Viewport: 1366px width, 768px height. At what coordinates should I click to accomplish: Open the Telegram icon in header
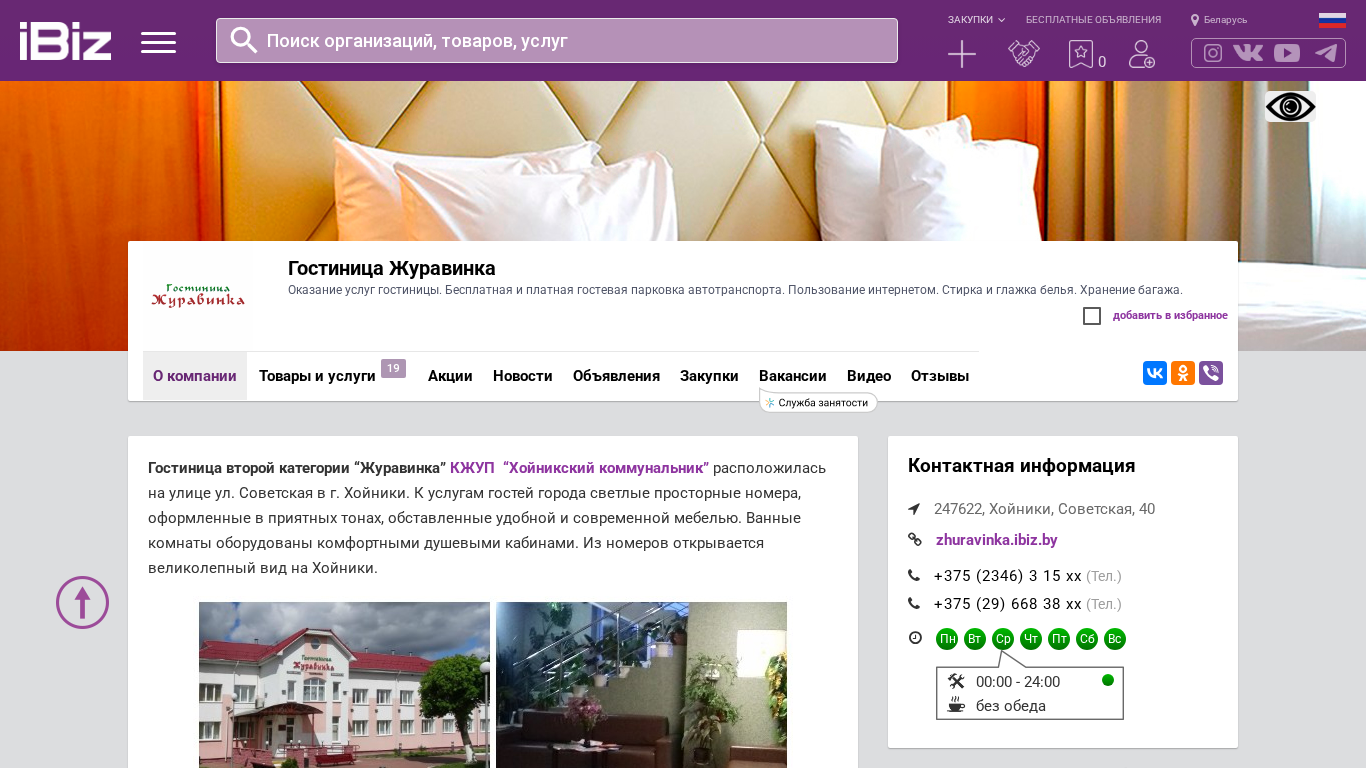[1326, 53]
